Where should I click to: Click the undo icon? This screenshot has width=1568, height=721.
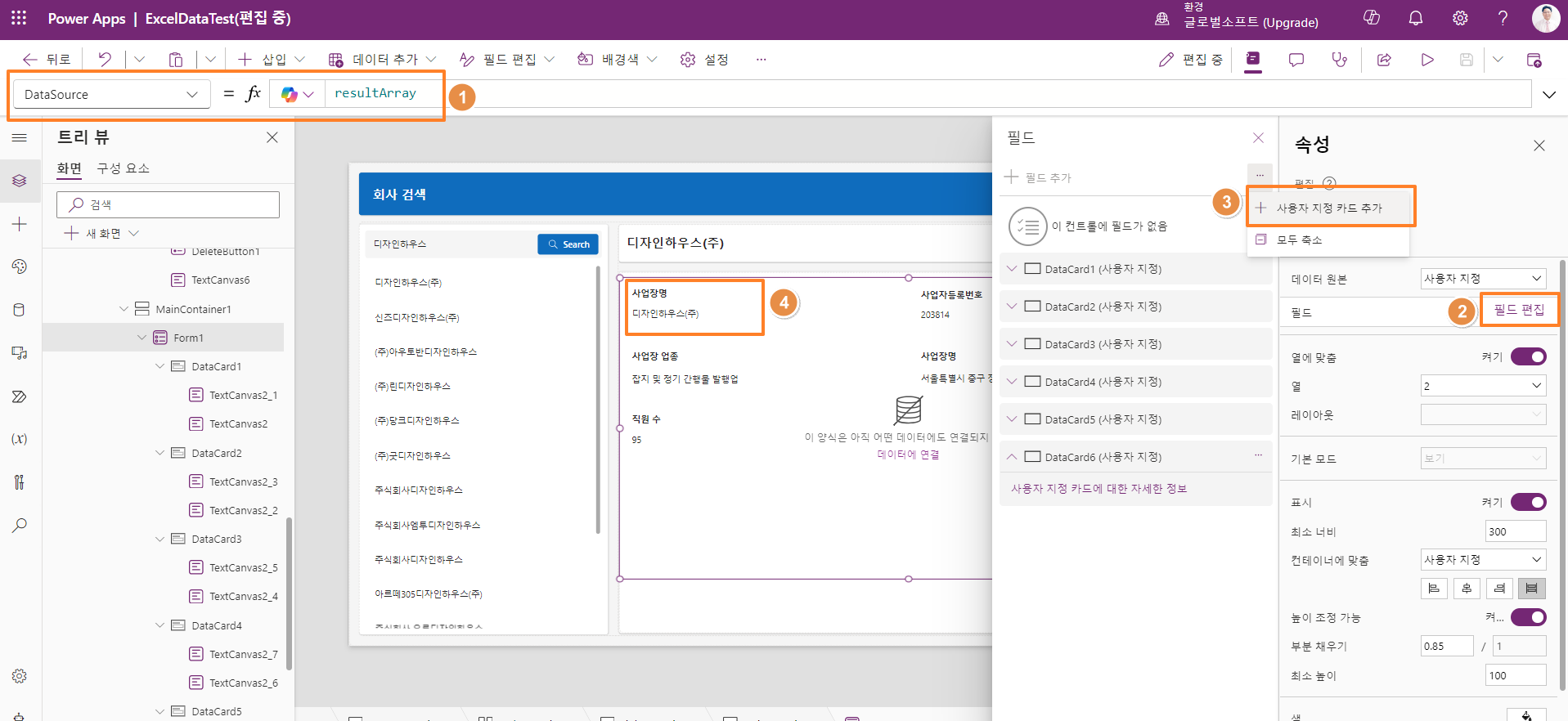pyautogui.click(x=105, y=59)
